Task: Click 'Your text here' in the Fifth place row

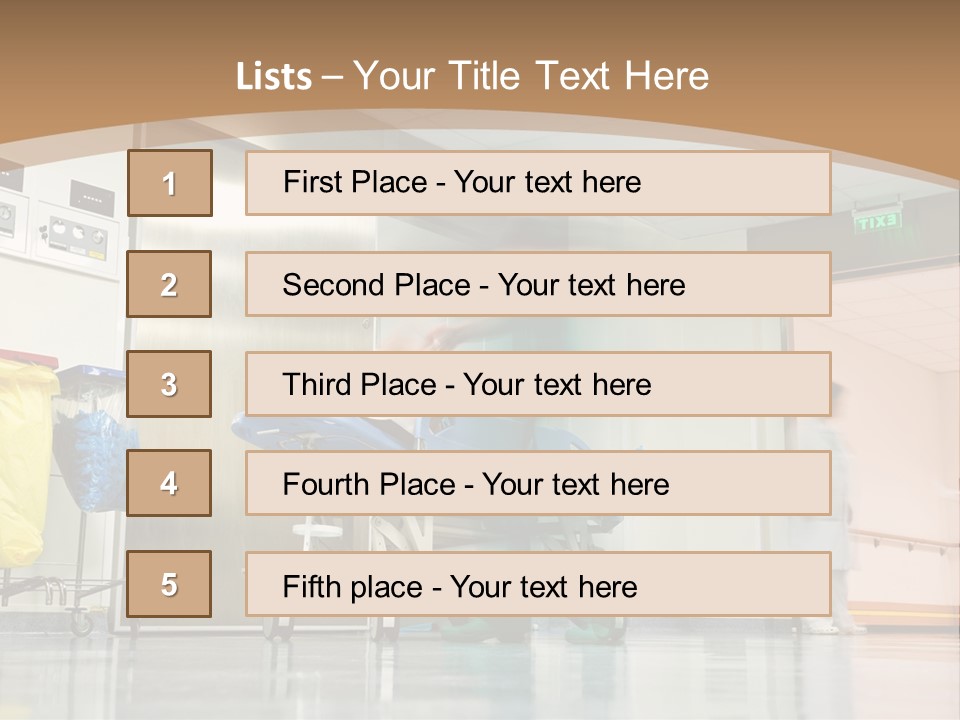Action: 543,586
